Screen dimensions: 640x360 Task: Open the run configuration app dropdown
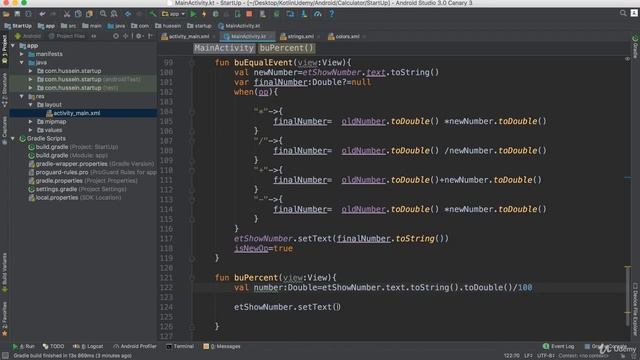[173, 14]
